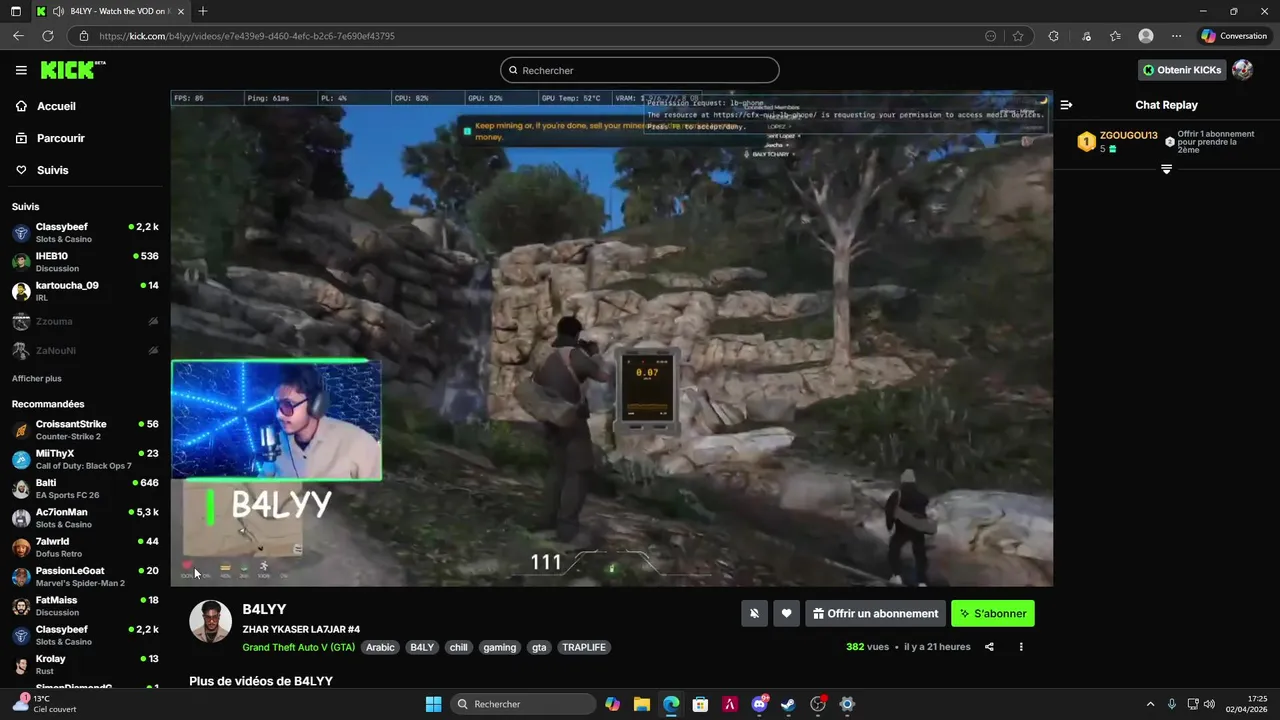Click the Obtenir KICKs button
Image resolution: width=1280 pixels, height=720 pixels.
(1182, 70)
